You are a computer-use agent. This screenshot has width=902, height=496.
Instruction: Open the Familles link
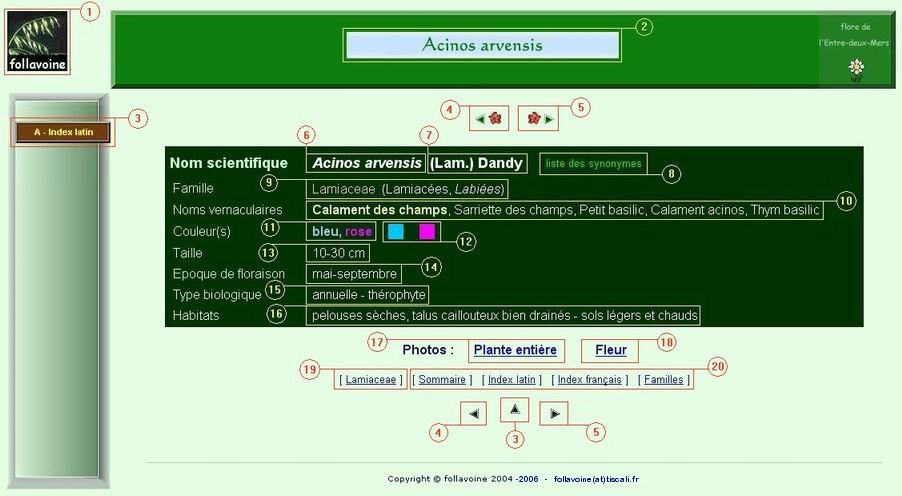pos(664,380)
